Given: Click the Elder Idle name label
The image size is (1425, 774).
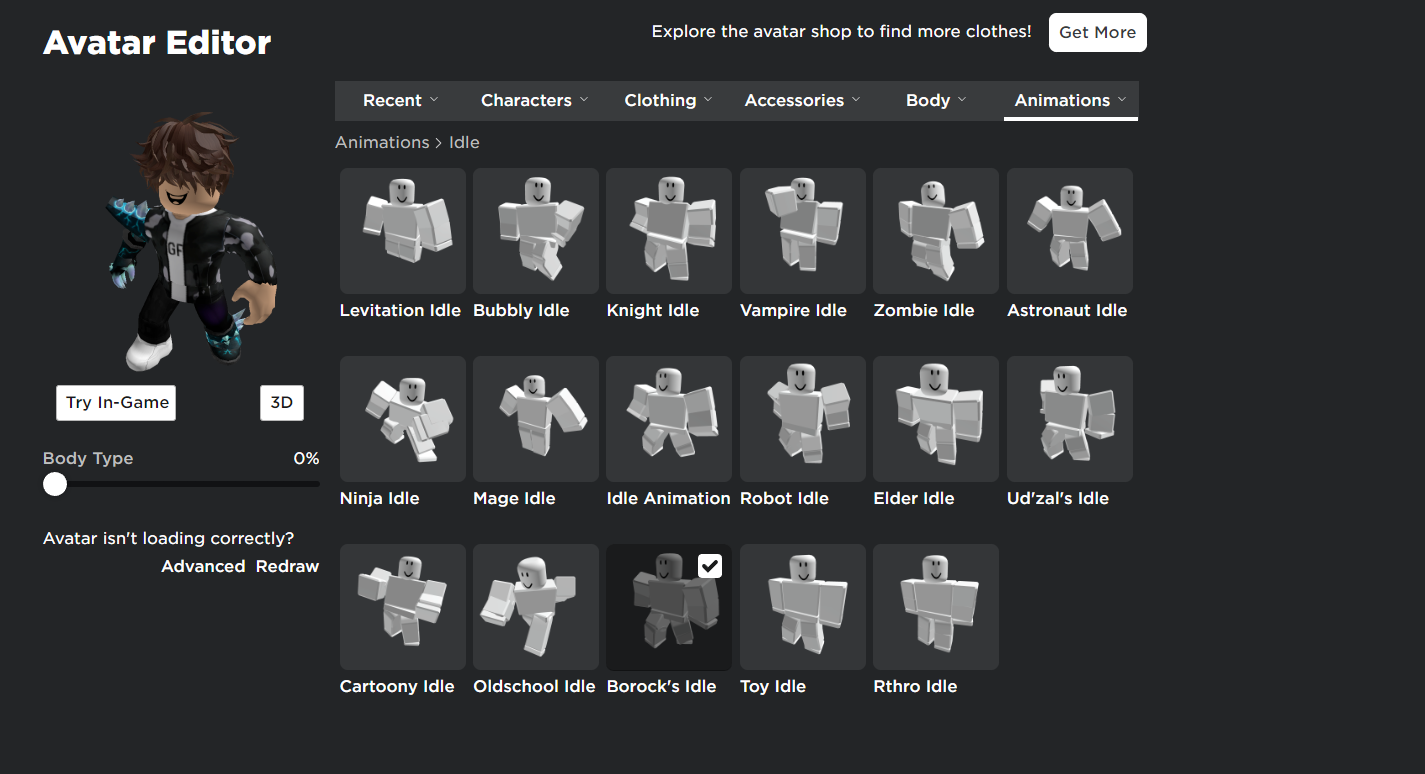Looking at the screenshot, I should [914, 498].
